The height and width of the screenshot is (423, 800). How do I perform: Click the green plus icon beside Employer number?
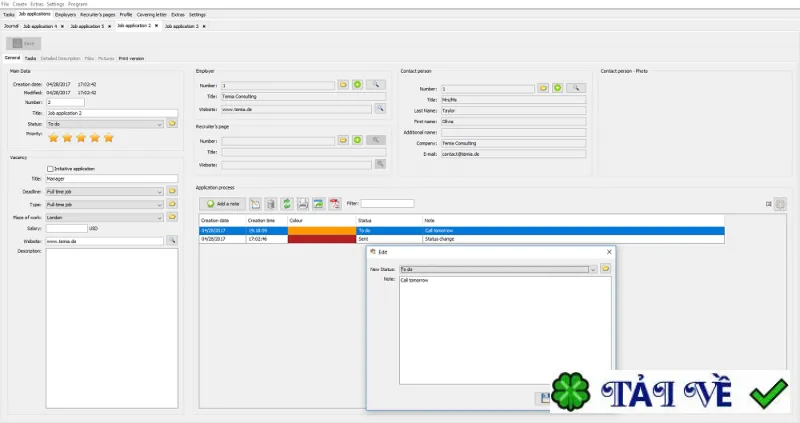click(357, 85)
